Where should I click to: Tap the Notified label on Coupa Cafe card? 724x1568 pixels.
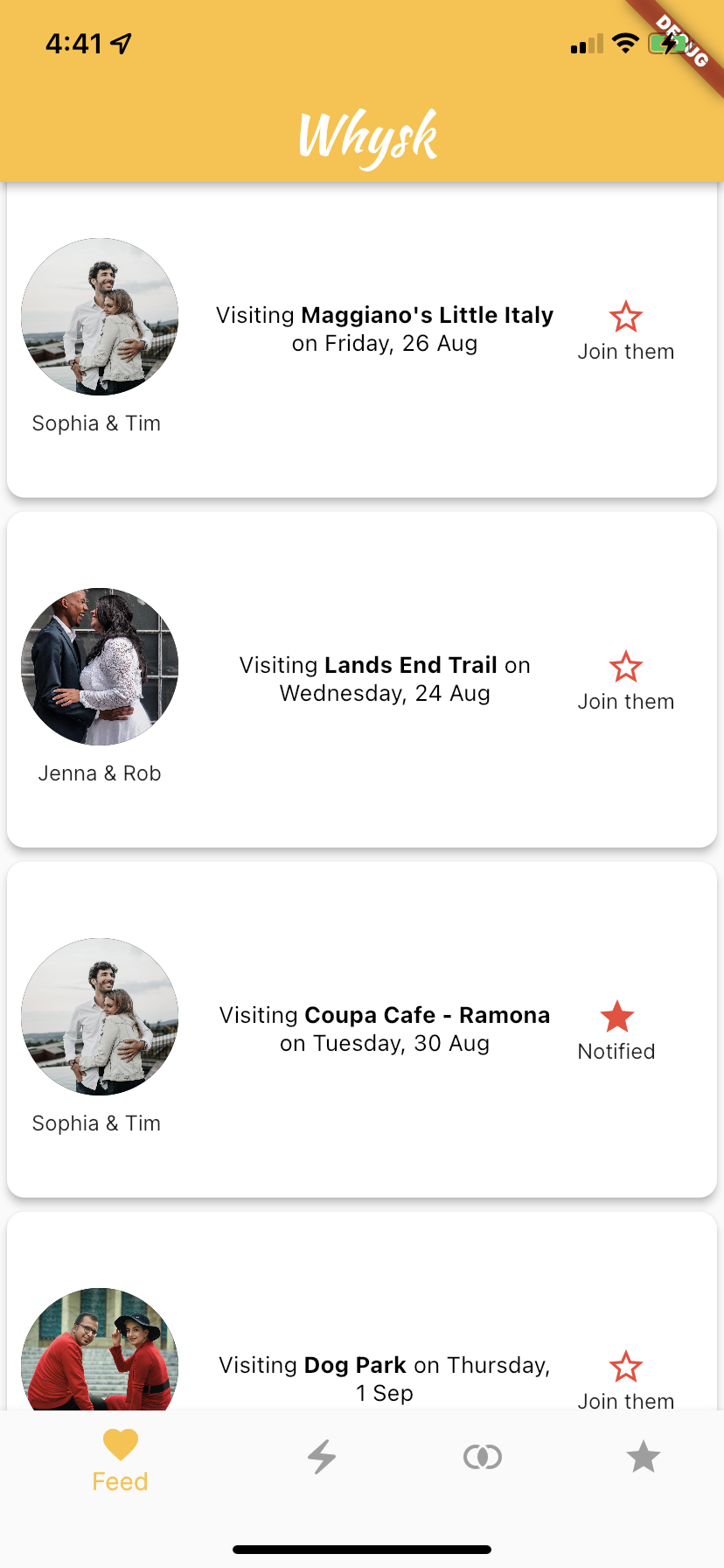[616, 1052]
